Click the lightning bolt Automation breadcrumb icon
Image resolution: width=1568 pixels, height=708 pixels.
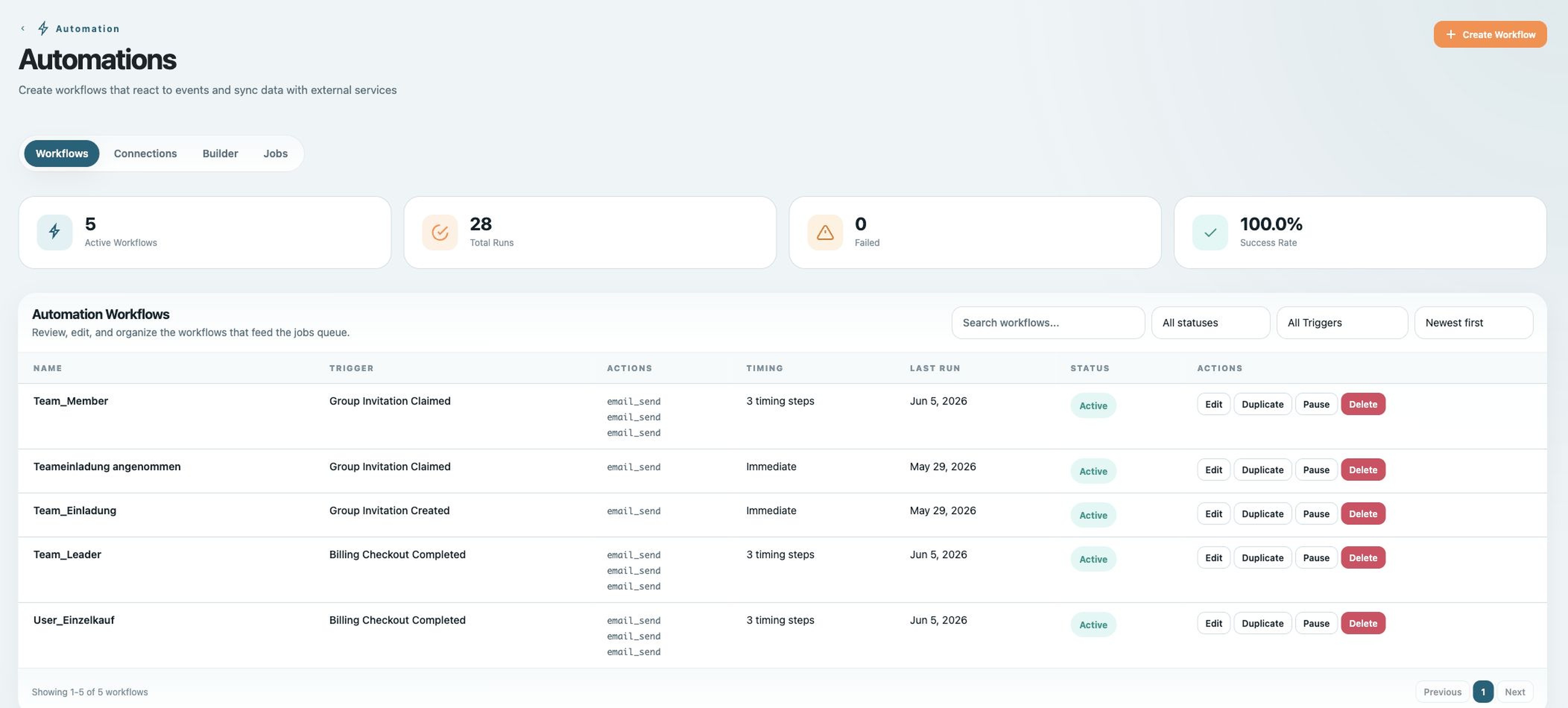click(x=43, y=28)
